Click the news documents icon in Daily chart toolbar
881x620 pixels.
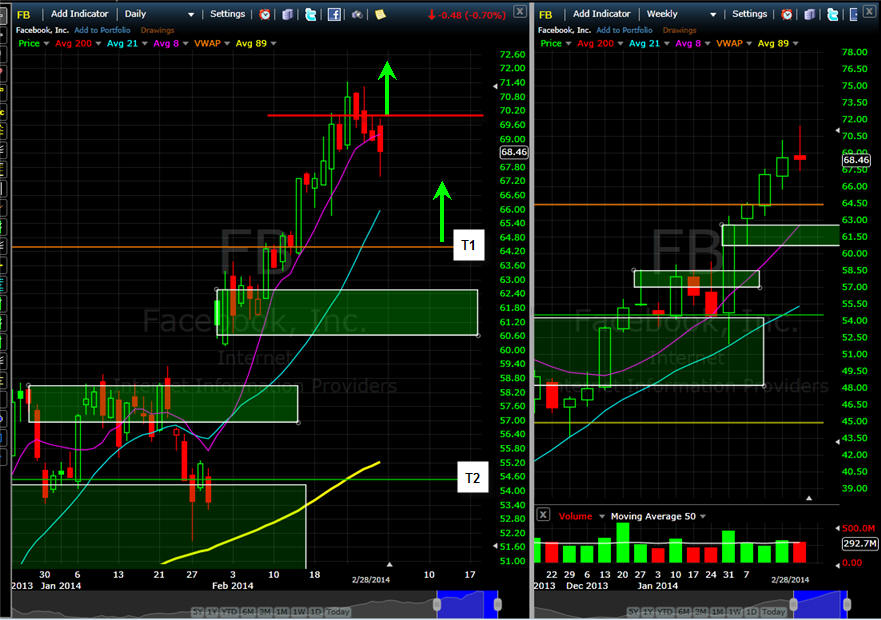[x=287, y=14]
